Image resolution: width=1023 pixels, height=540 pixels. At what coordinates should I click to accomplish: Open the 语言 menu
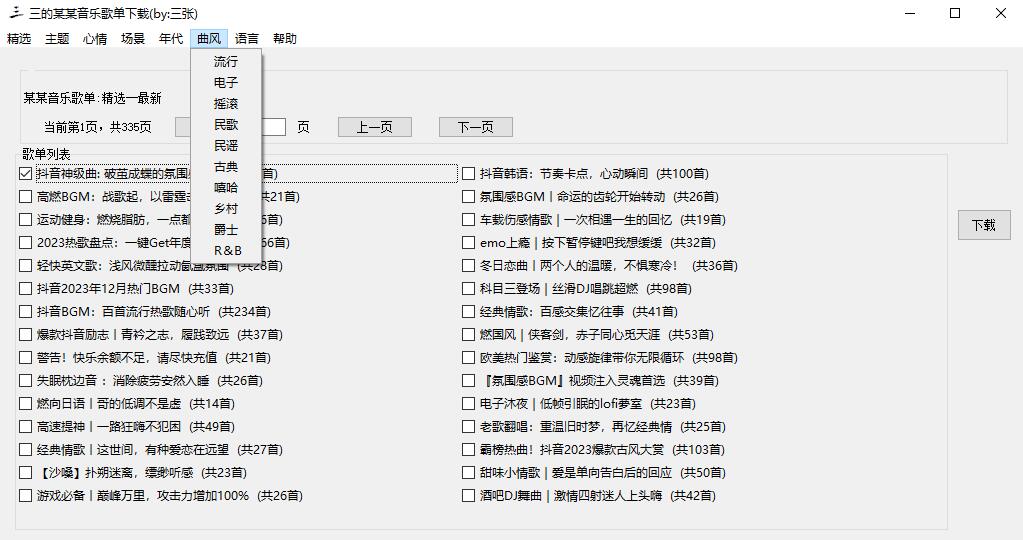coord(247,38)
